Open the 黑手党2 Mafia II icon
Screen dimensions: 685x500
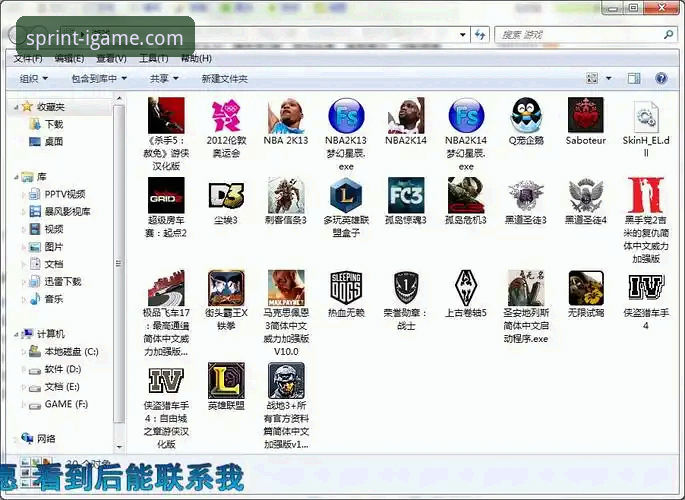coord(646,195)
